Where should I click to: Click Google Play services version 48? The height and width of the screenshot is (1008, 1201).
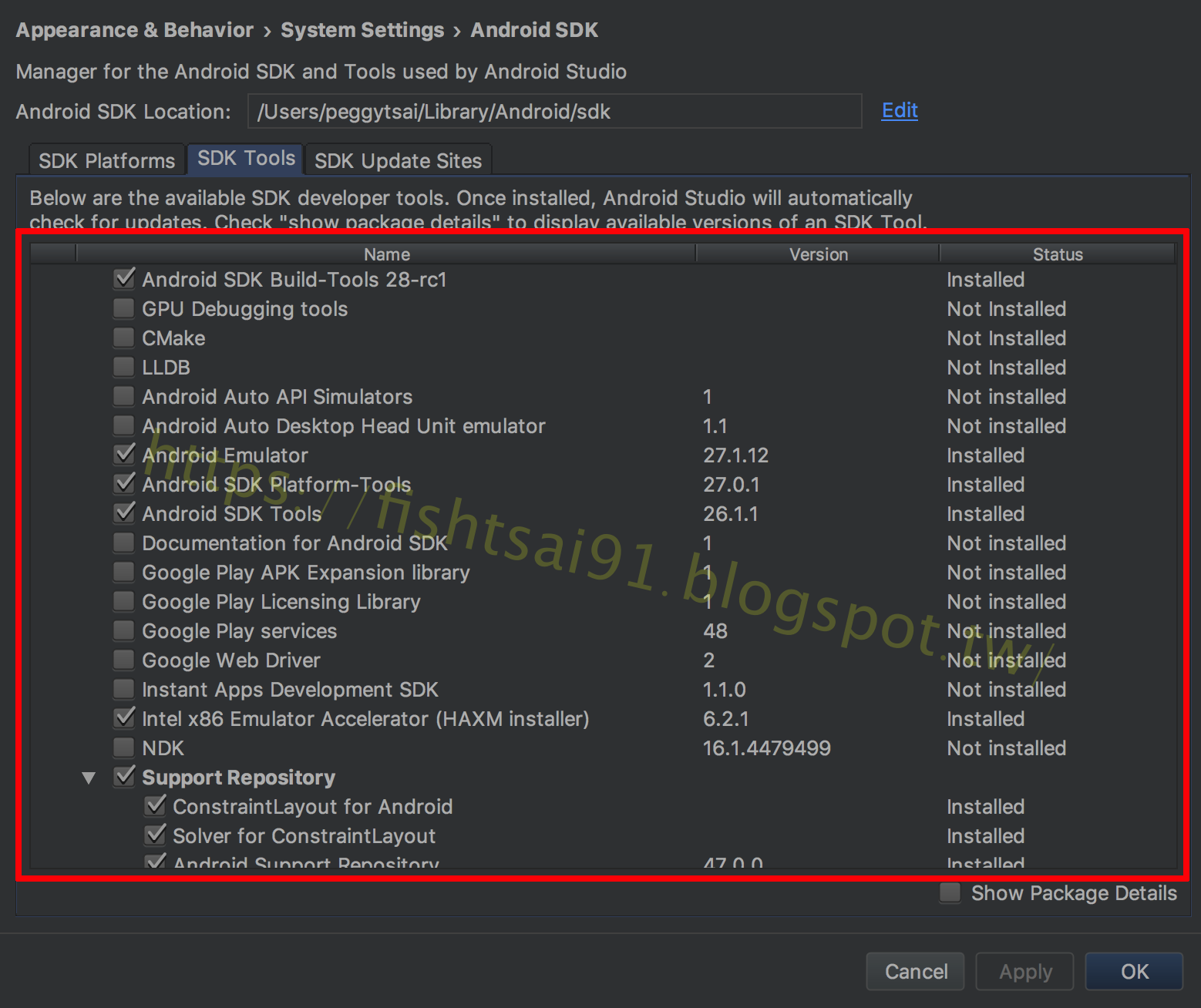click(715, 631)
